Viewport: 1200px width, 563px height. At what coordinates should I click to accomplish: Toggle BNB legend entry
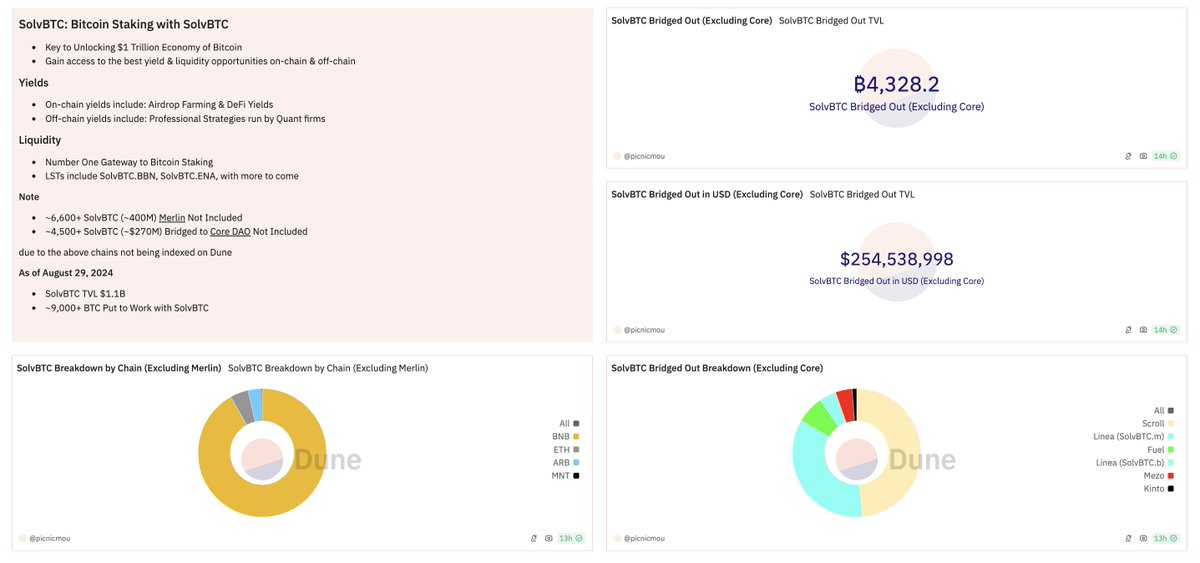coord(566,436)
